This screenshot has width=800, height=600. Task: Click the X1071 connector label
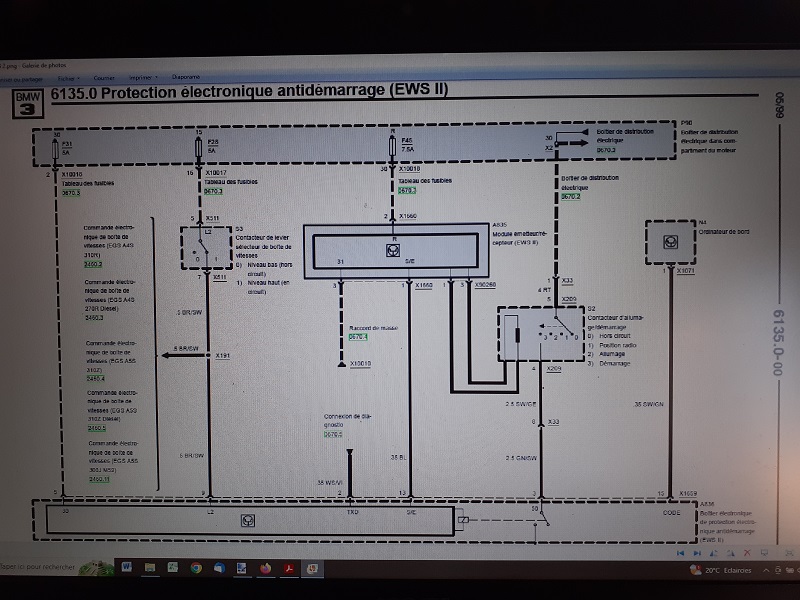tap(685, 271)
